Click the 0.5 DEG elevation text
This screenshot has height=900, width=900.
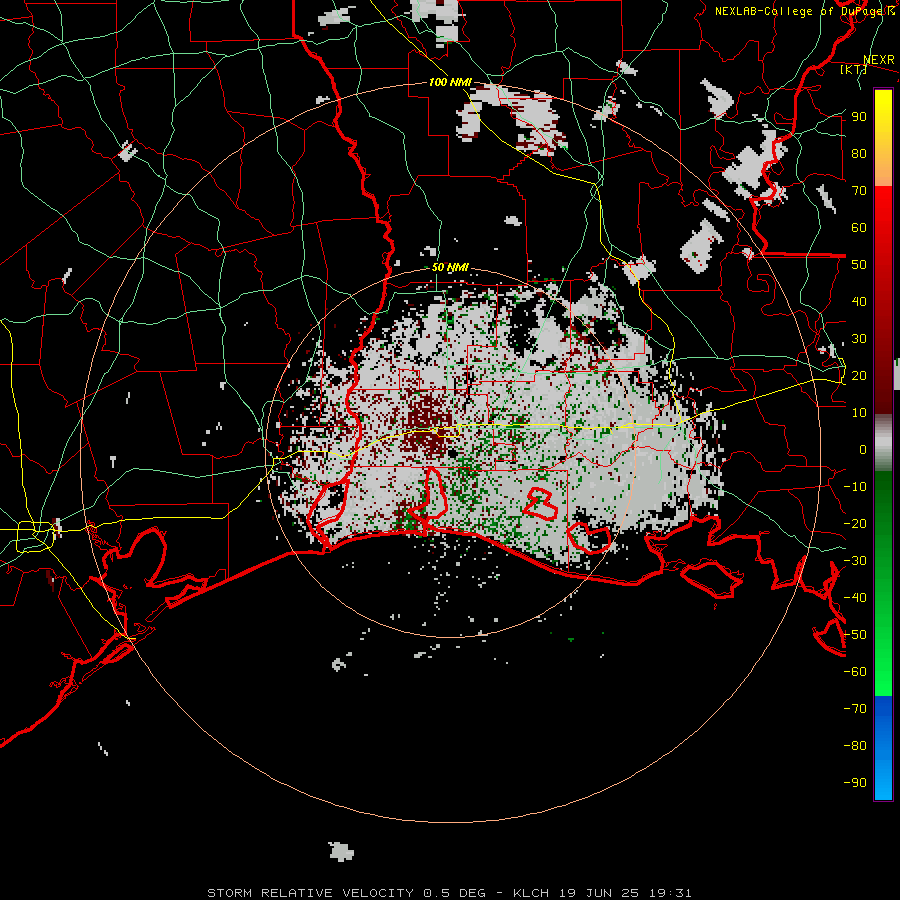pyautogui.click(x=455, y=893)
